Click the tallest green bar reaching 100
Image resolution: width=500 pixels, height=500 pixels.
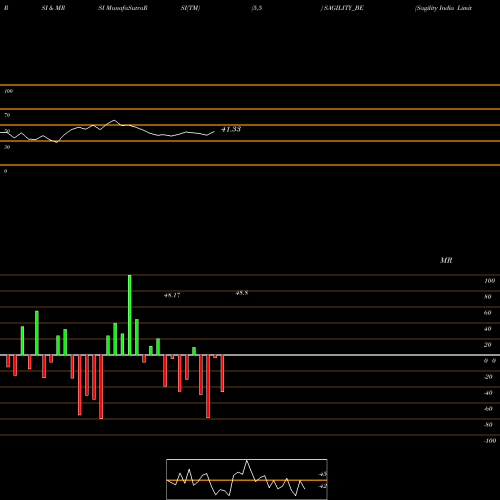click(130, 315)
